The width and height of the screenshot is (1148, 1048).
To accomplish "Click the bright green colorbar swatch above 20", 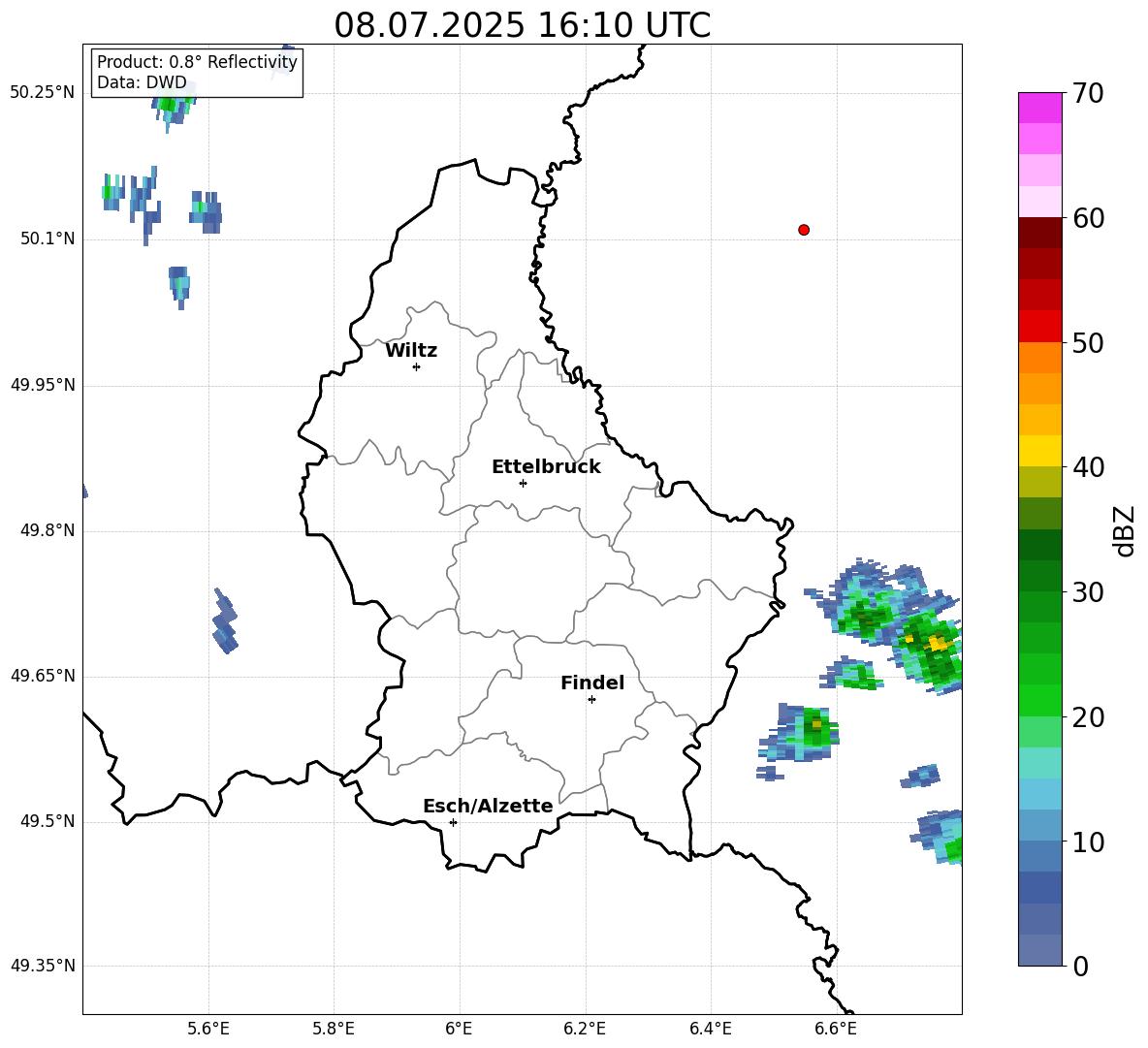I will coord(1039,701).
